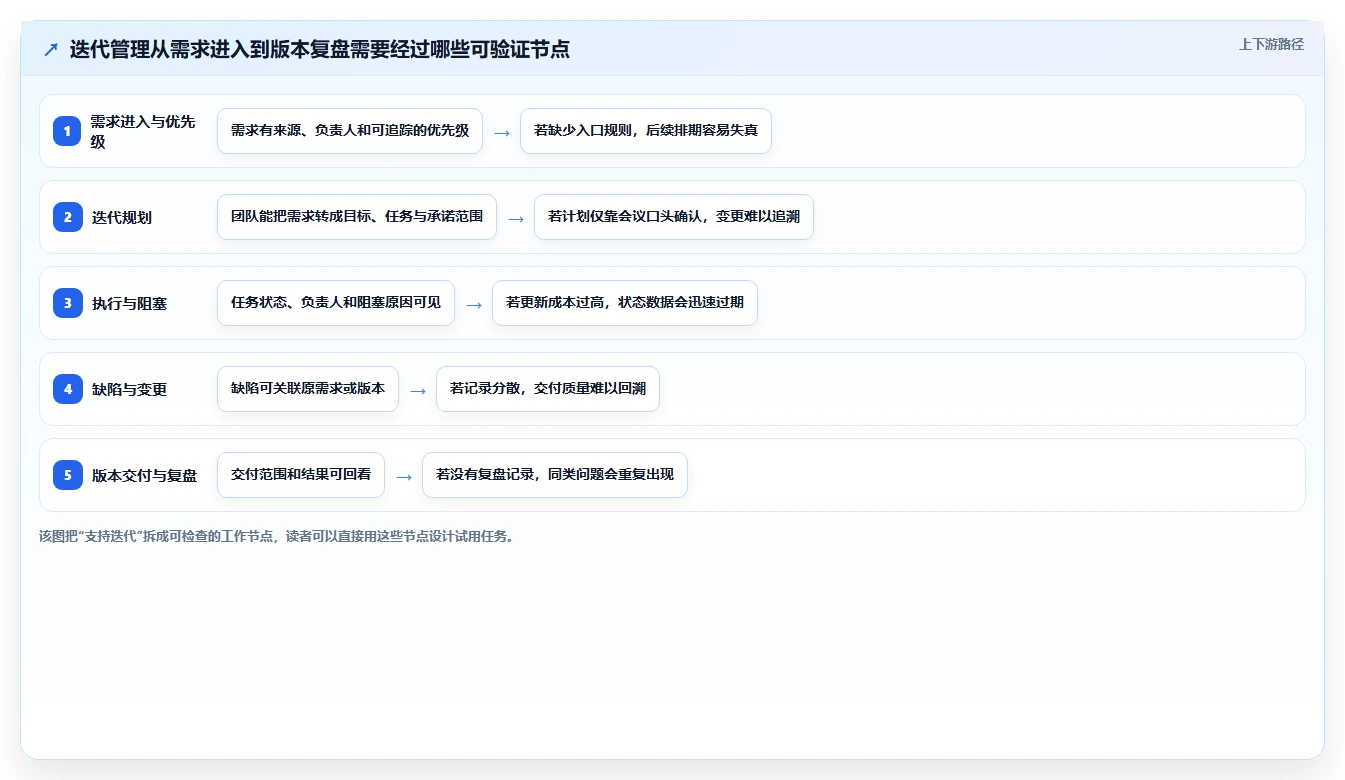Click the headline about 迭代管理 verifiable nodes
The width and height of the screenshot is (1345, 780).
click(320, 50)
